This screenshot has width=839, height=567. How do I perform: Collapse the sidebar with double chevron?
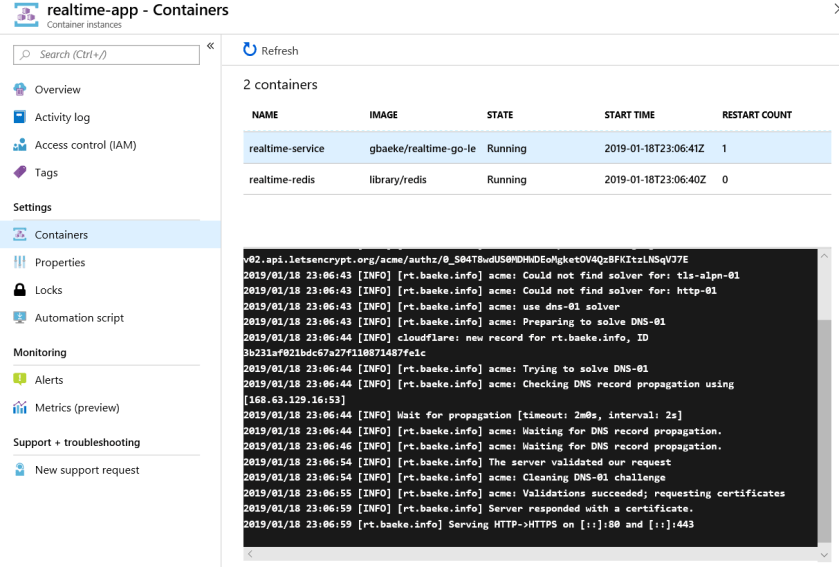click(210, 47)
